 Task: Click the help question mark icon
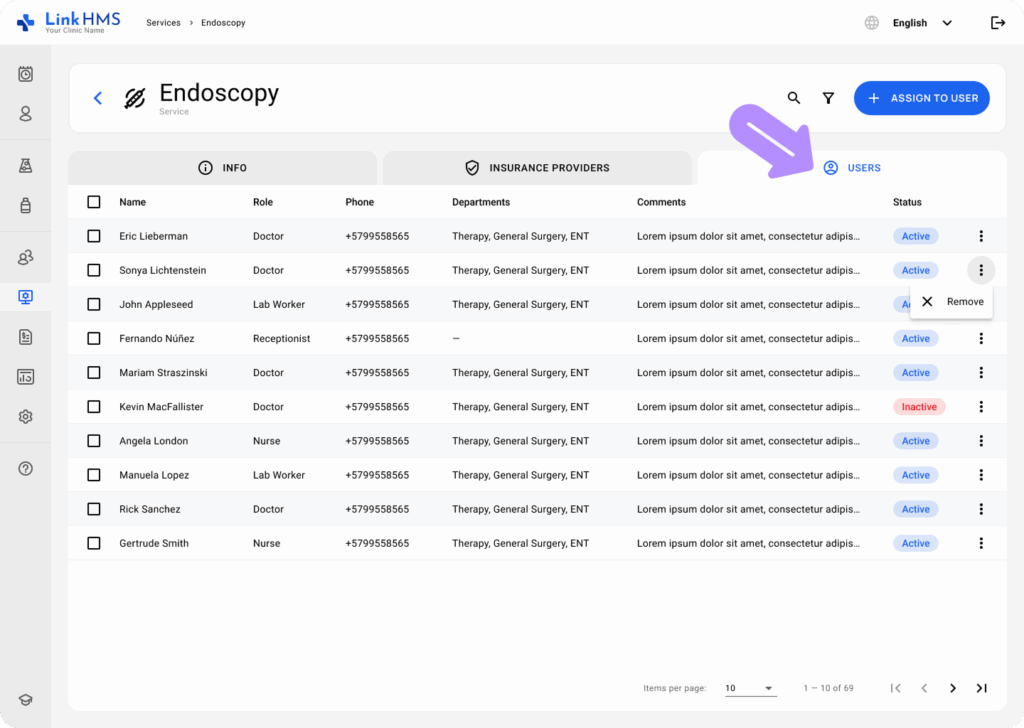pos(25,468)
